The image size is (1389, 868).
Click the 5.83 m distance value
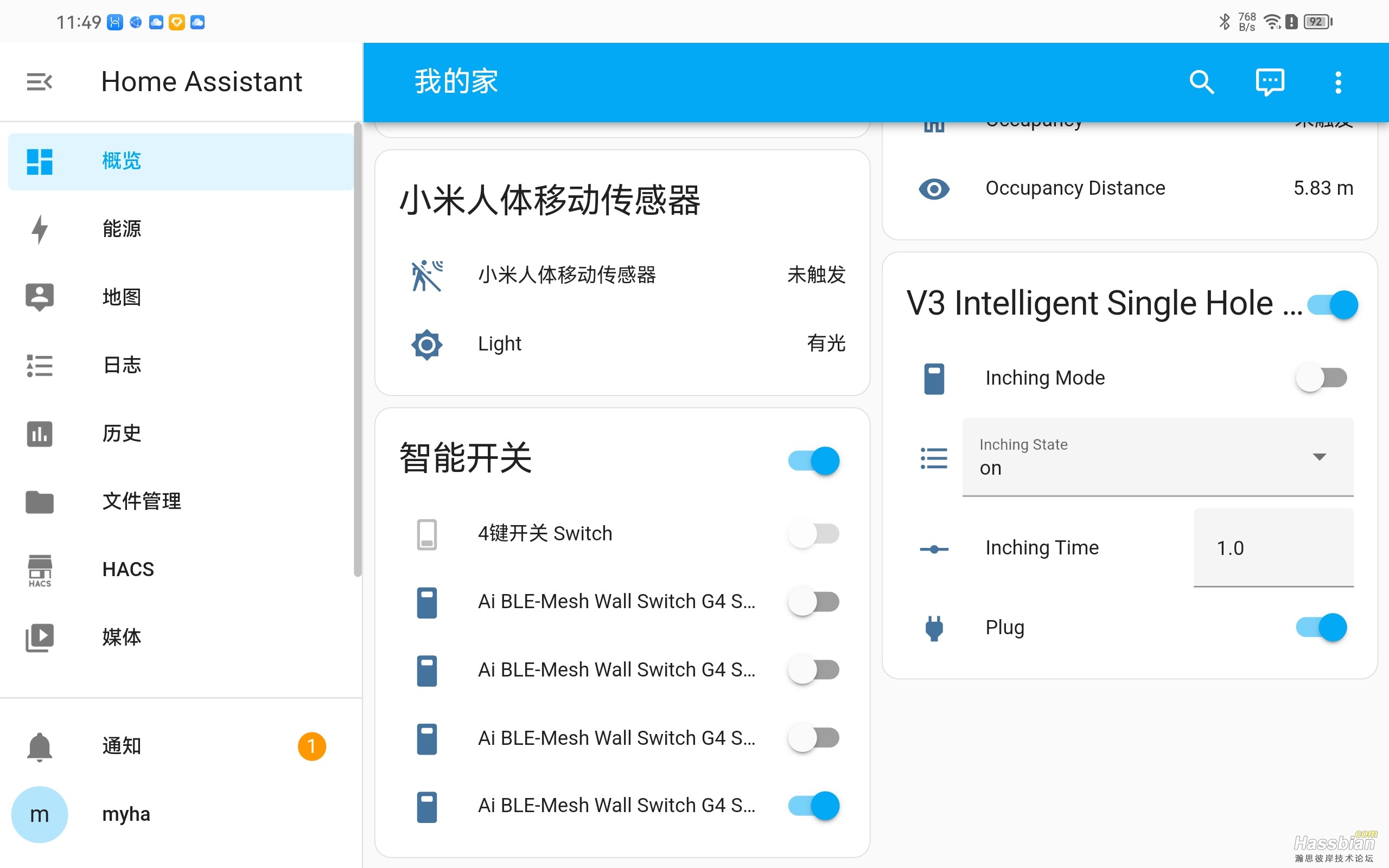tap(1323, 188)
